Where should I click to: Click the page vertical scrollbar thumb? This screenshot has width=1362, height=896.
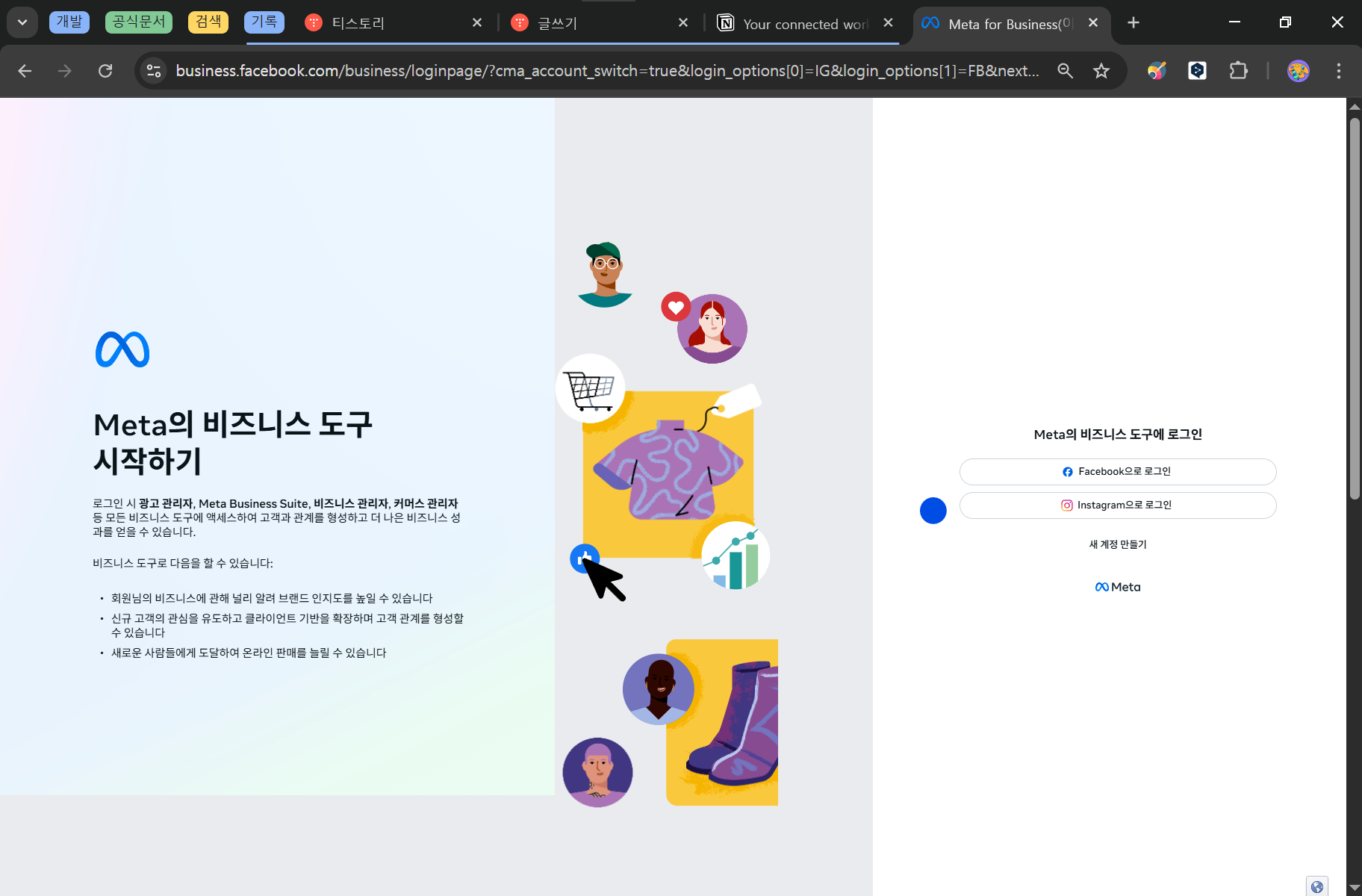1355,308
